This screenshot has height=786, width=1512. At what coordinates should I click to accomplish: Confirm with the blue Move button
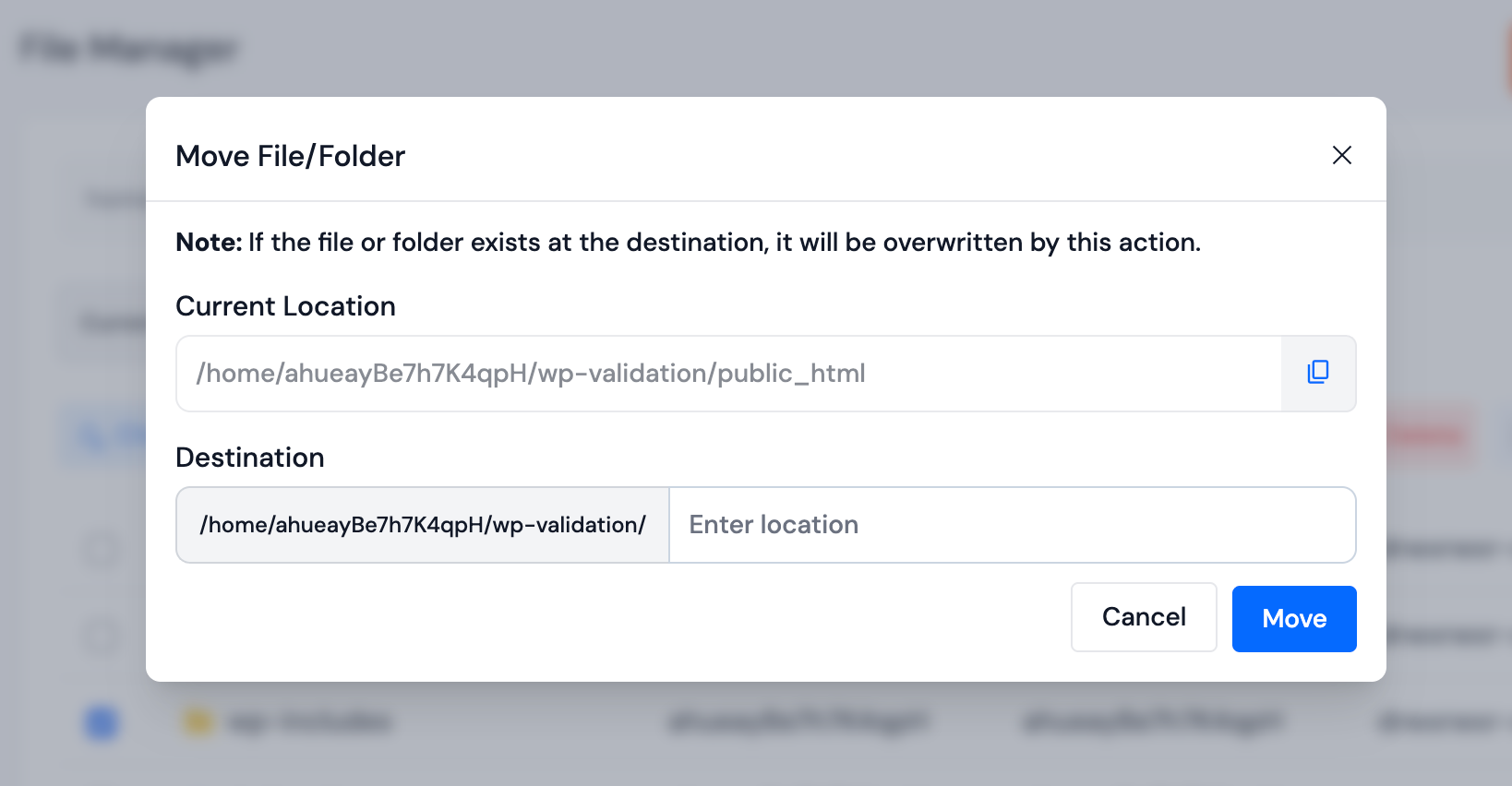[1293, 618]
